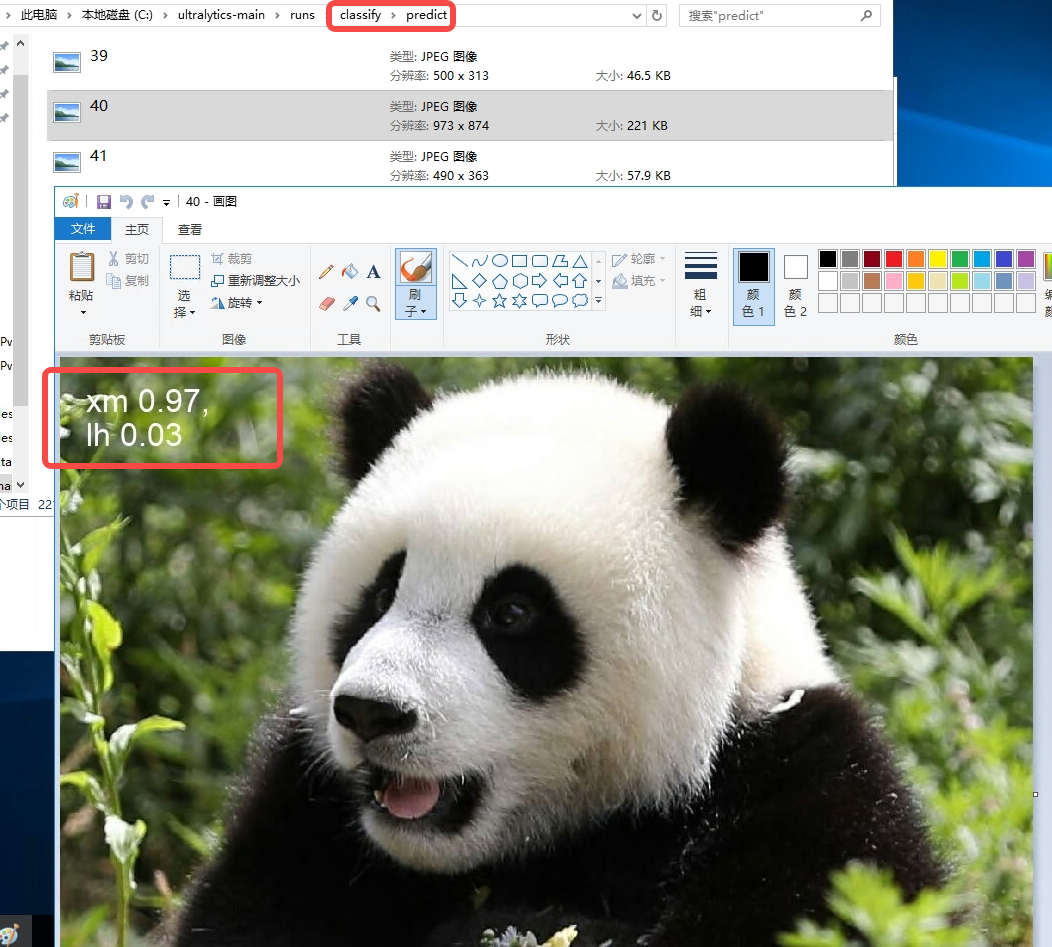The image size is (1052, 947).
Task: Select the Pencil tool in Paint
Action: tap(326, 272)
